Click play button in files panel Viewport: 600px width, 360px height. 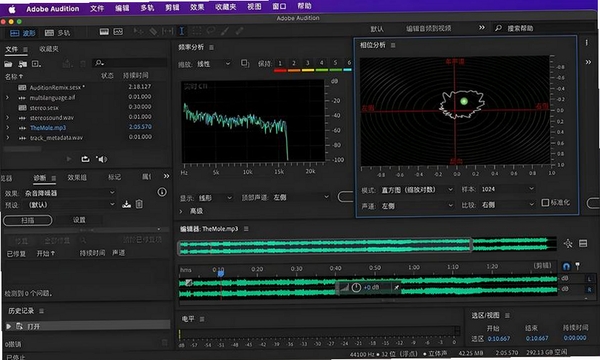(69, 159)
